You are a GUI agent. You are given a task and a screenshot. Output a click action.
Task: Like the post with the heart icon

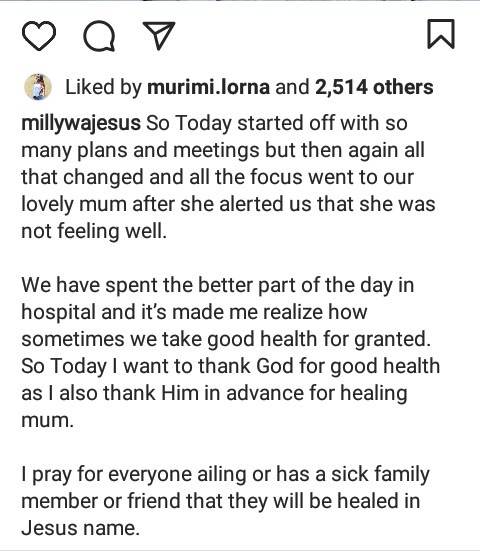tap(39, 35)
